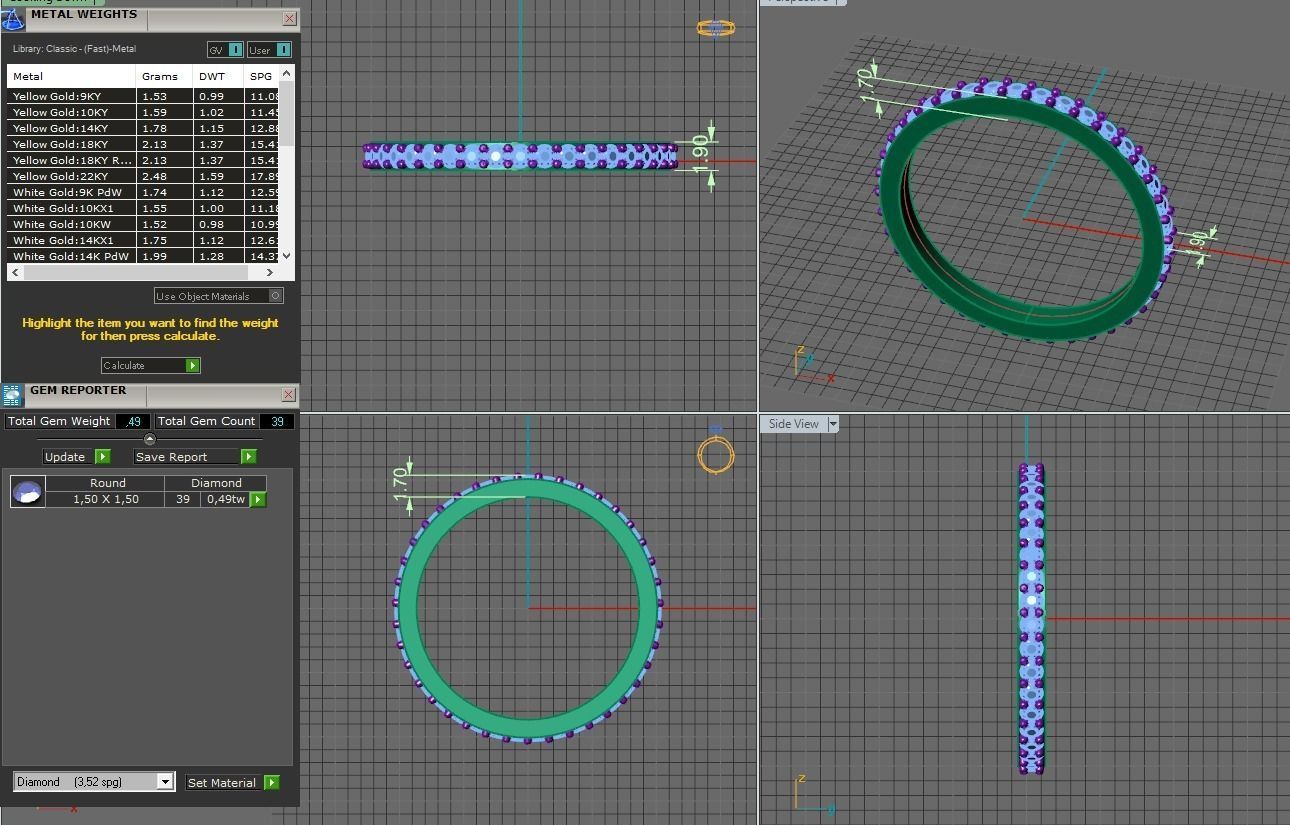Click the Total Gem Count value field
The height and width of the screenshot is (825, 1290).
coord(276,421)
